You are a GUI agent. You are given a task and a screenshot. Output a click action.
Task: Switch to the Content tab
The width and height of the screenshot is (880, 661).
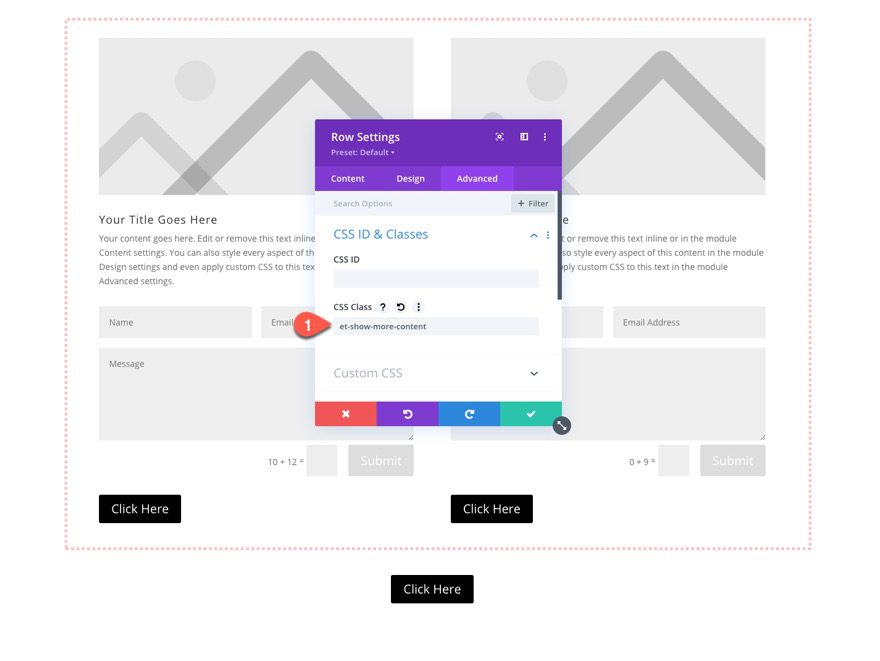click(347, 178)
